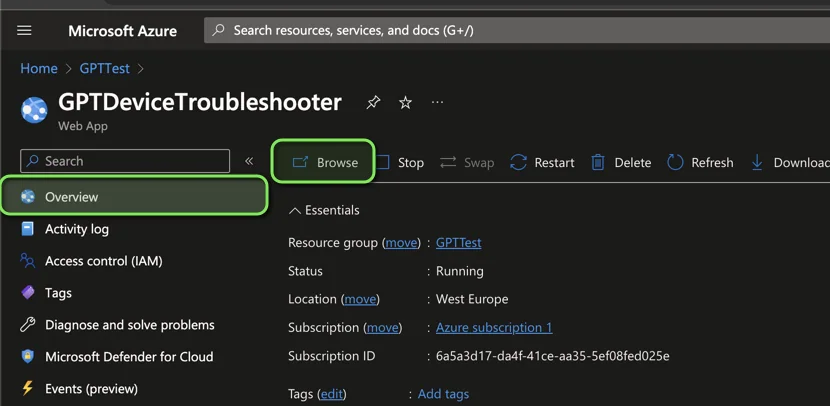Select Overview in the sidebar
The width and height of the screenshot is (830, 406).
pos(134,196)
